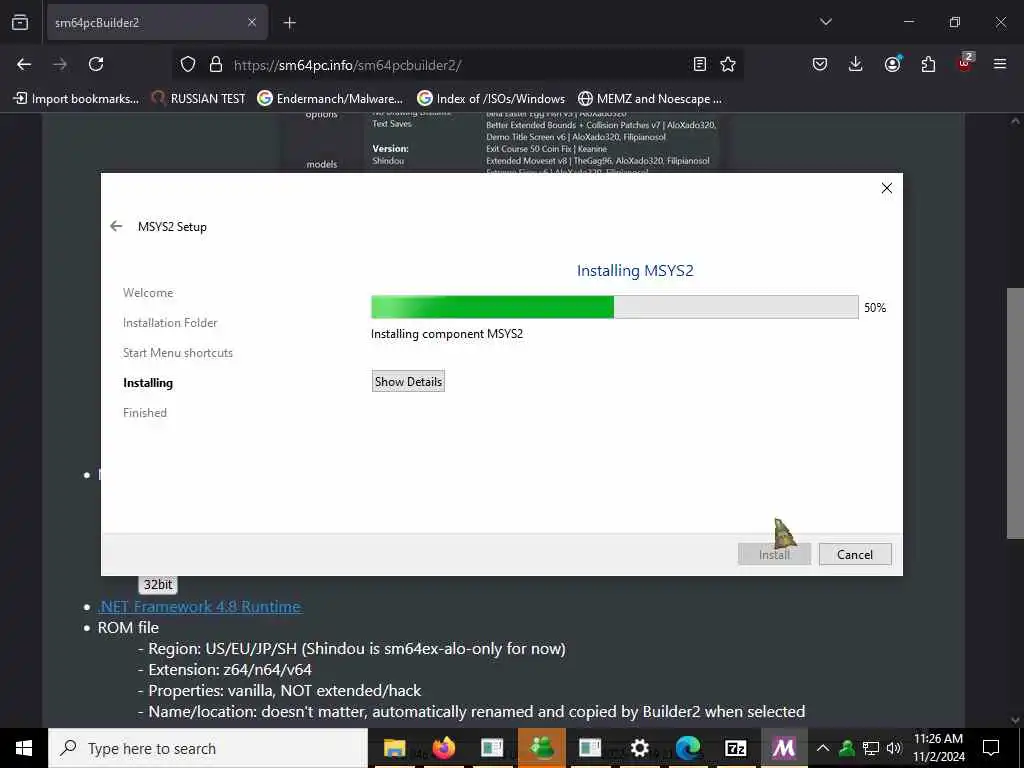
Task: Open tracking protection shield icon
Action: (188, 65)
